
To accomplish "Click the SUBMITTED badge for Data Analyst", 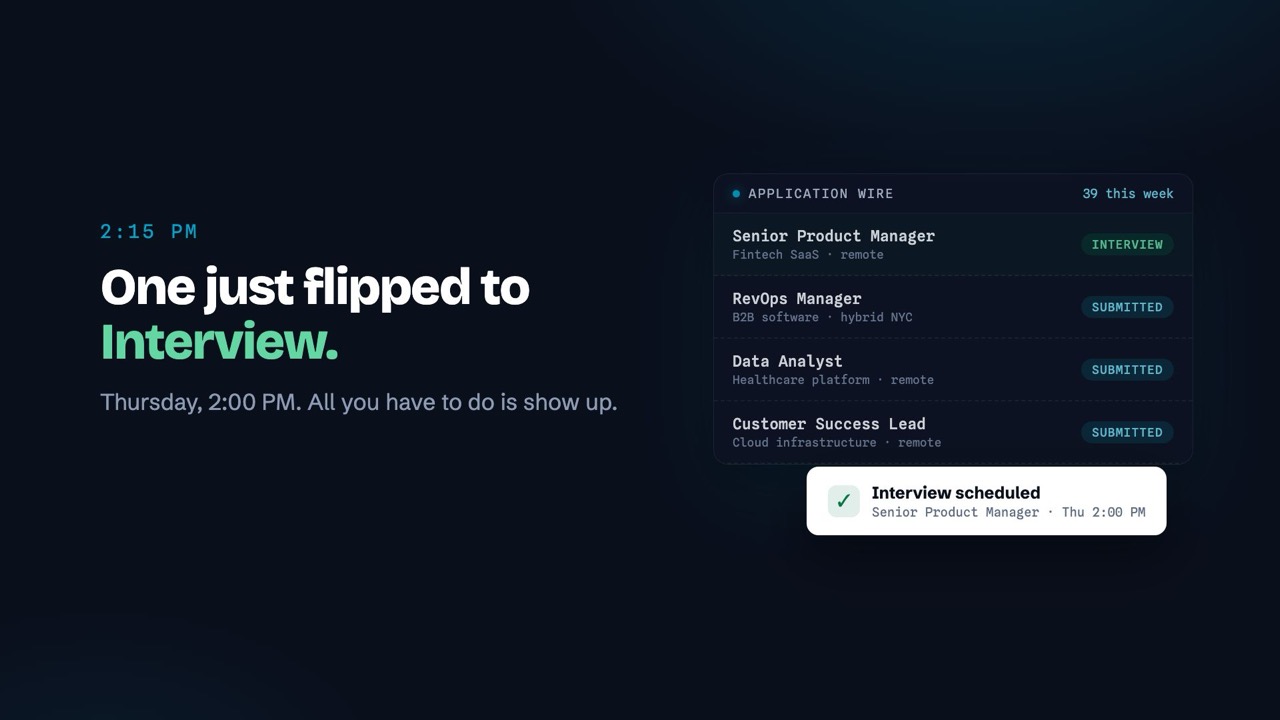I will (x=1127, y=370).
